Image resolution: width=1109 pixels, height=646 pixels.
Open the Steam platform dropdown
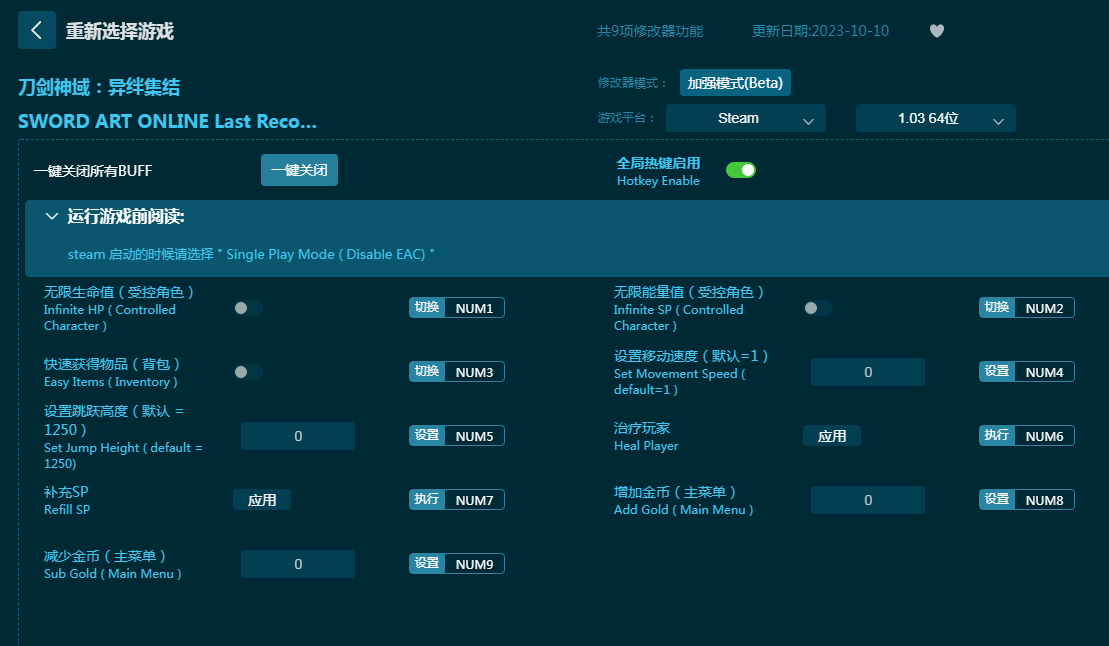[745, 118]
